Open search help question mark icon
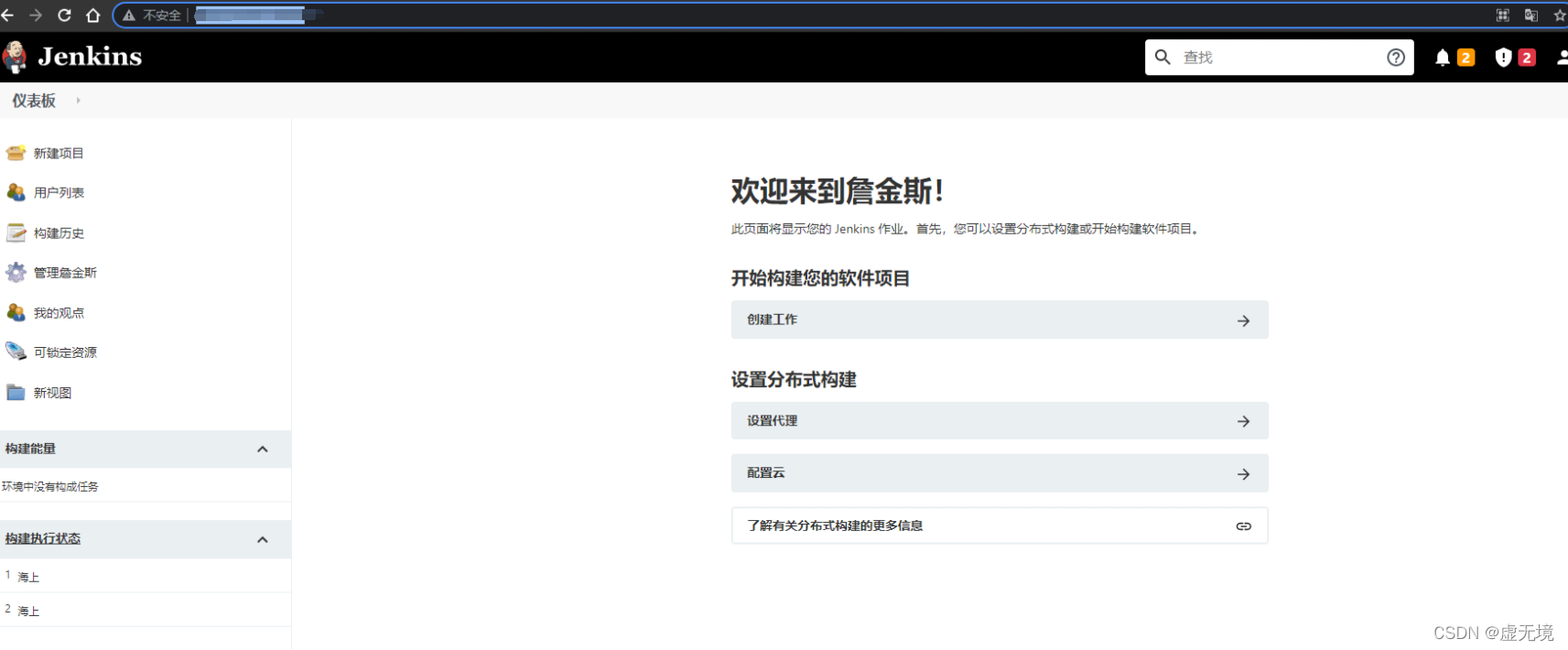This screenshot has width=1568, height=650. click(x=1396, y=57)
